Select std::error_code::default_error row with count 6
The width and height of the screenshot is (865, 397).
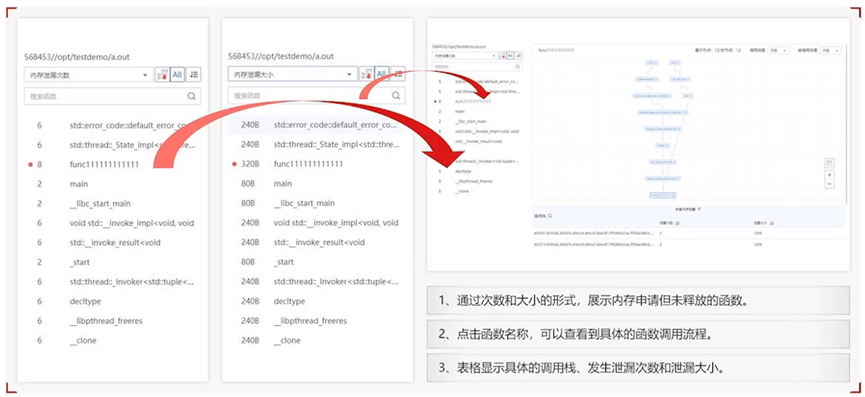[x=113, y=125]
